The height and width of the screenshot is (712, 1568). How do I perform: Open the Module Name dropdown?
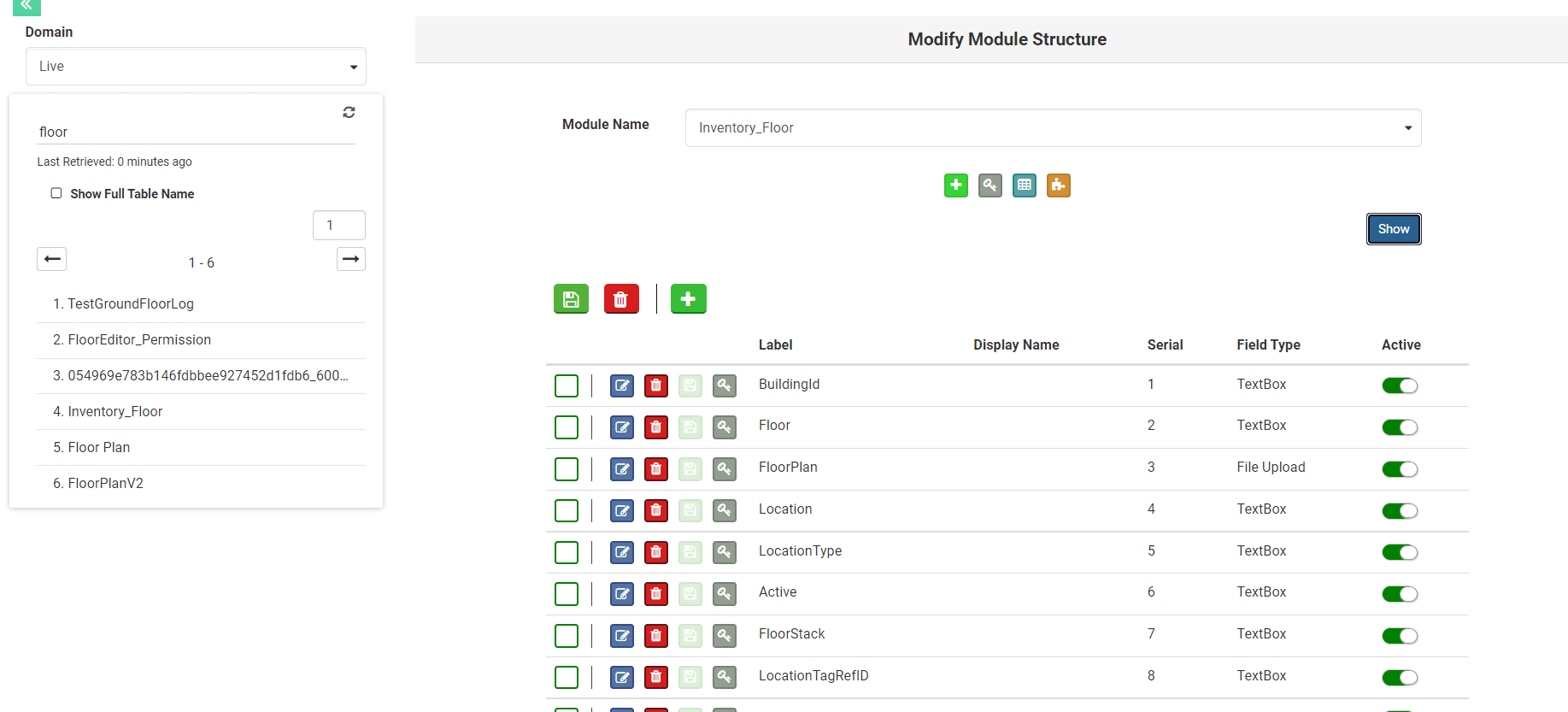point(1053,128)
